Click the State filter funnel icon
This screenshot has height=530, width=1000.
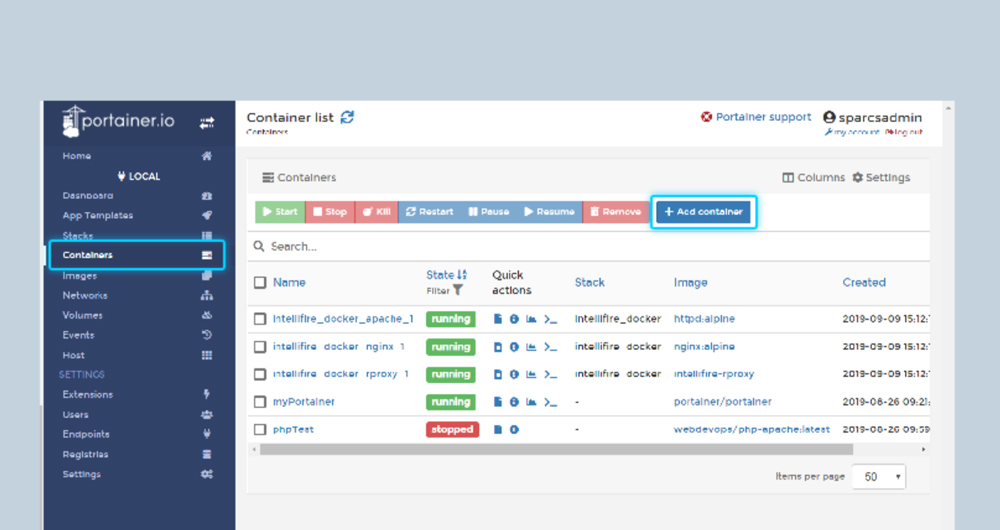458,290
